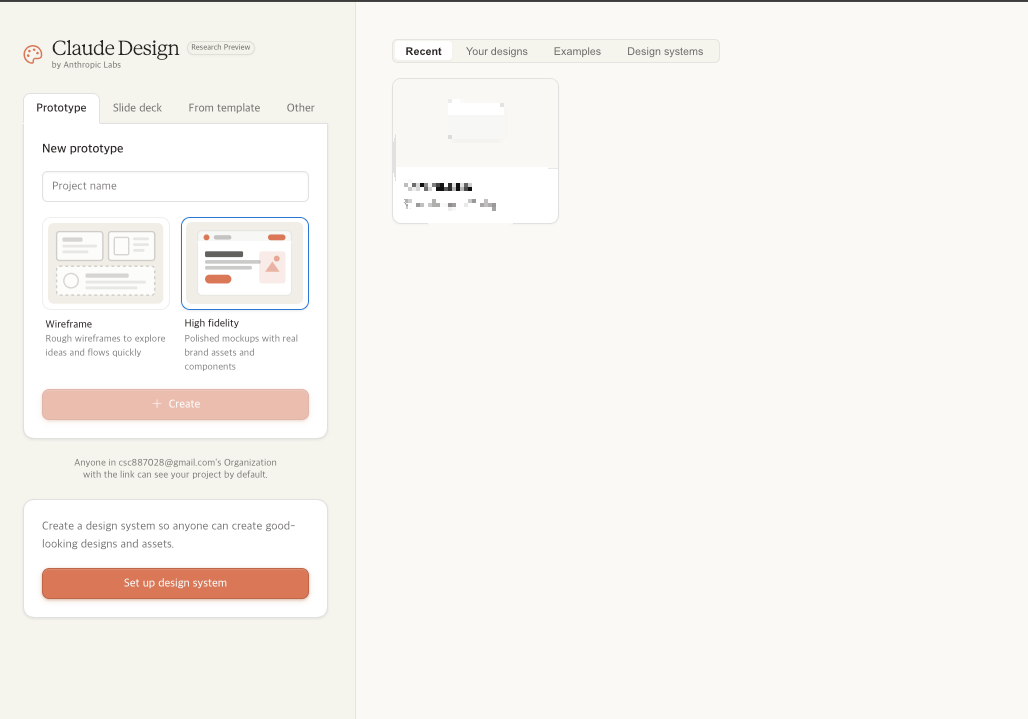Image resolution: width=1028 pixels, height=719 pixels.
Task: Go to the Other tab
Action: [300, 107]
